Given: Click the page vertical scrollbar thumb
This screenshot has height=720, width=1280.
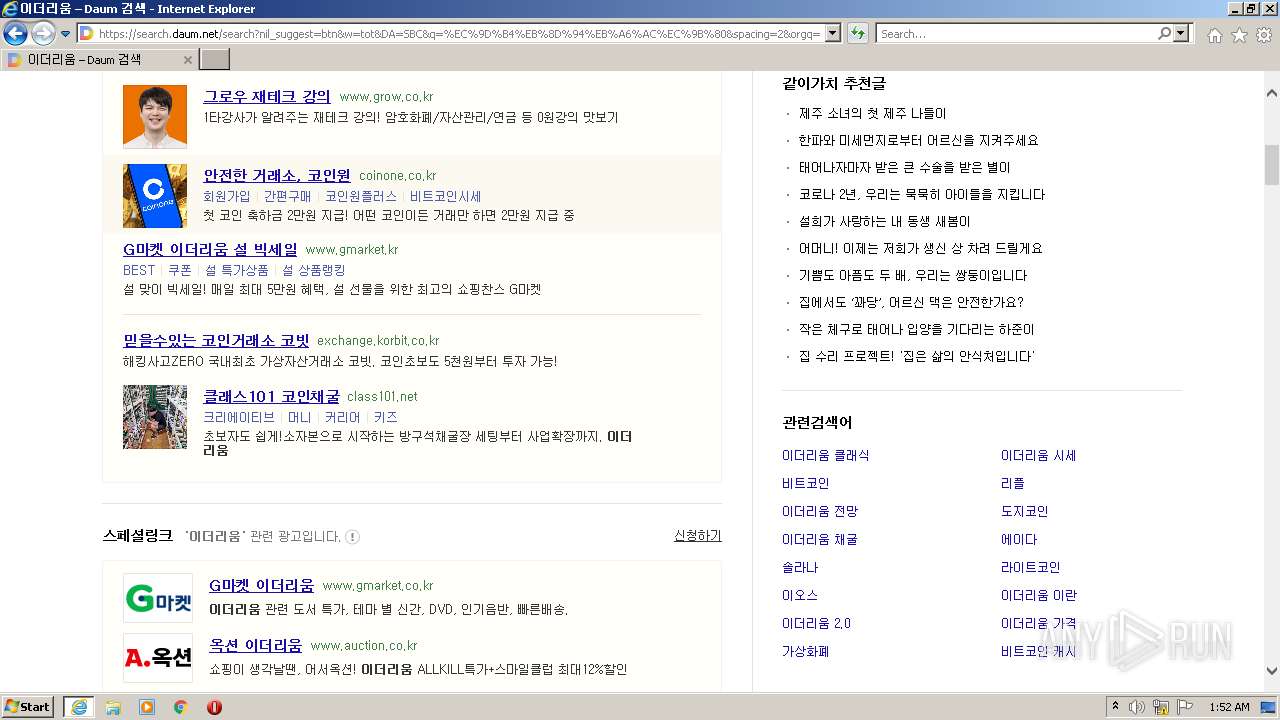Looking at the screenshot, I should (1271, 165).
